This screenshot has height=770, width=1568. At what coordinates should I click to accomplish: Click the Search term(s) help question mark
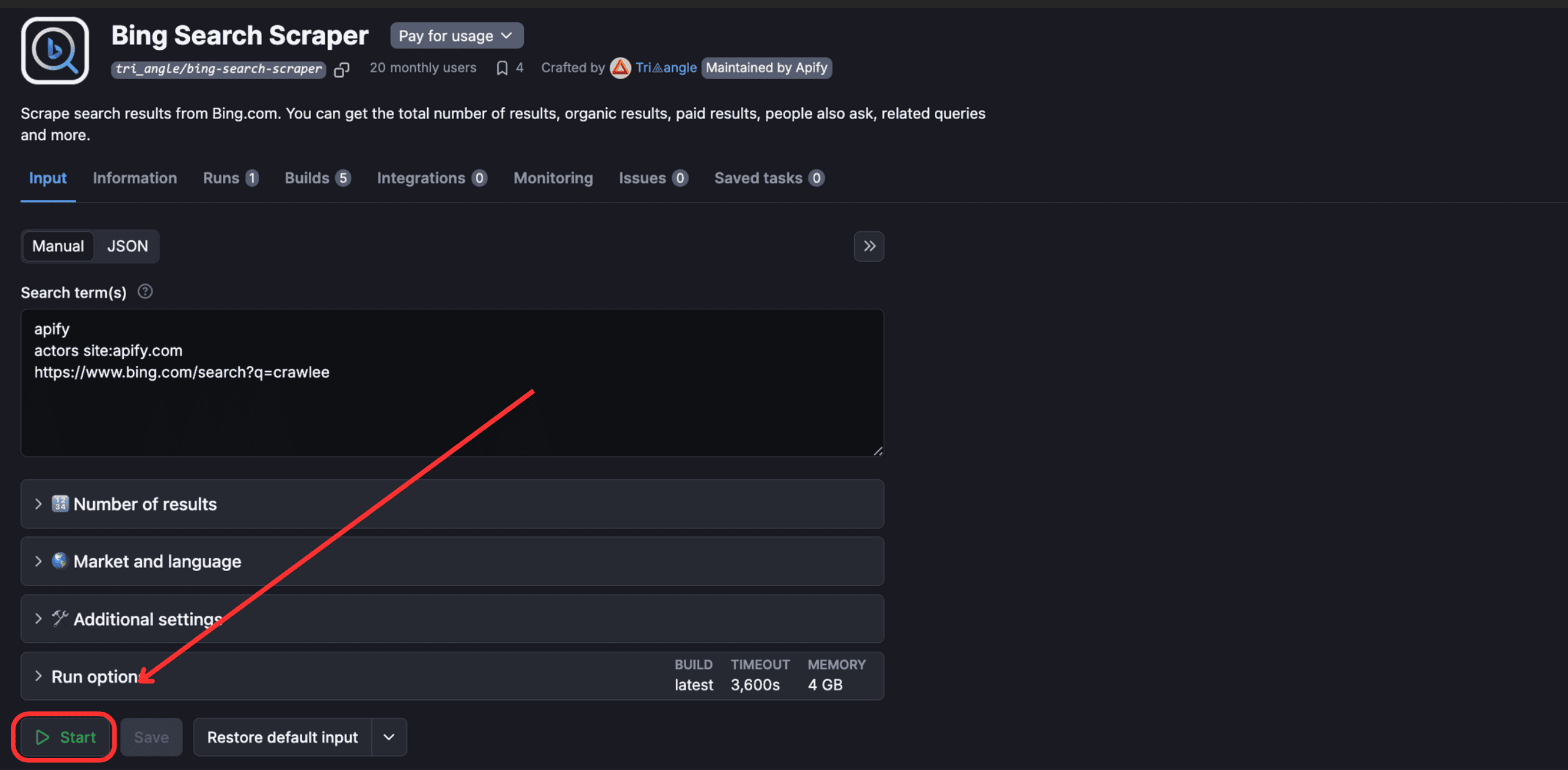[145, 291]
